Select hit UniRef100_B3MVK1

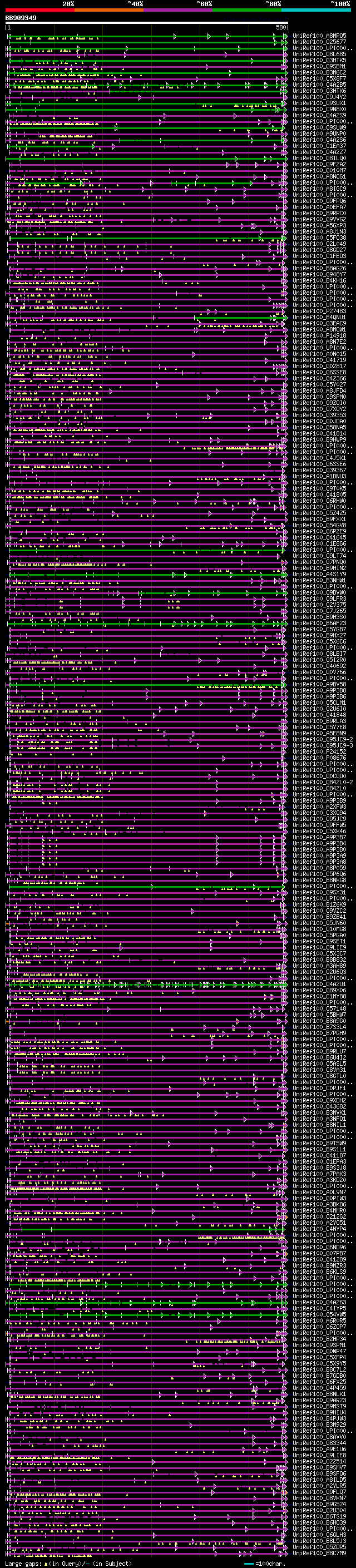pos(319,1112)
